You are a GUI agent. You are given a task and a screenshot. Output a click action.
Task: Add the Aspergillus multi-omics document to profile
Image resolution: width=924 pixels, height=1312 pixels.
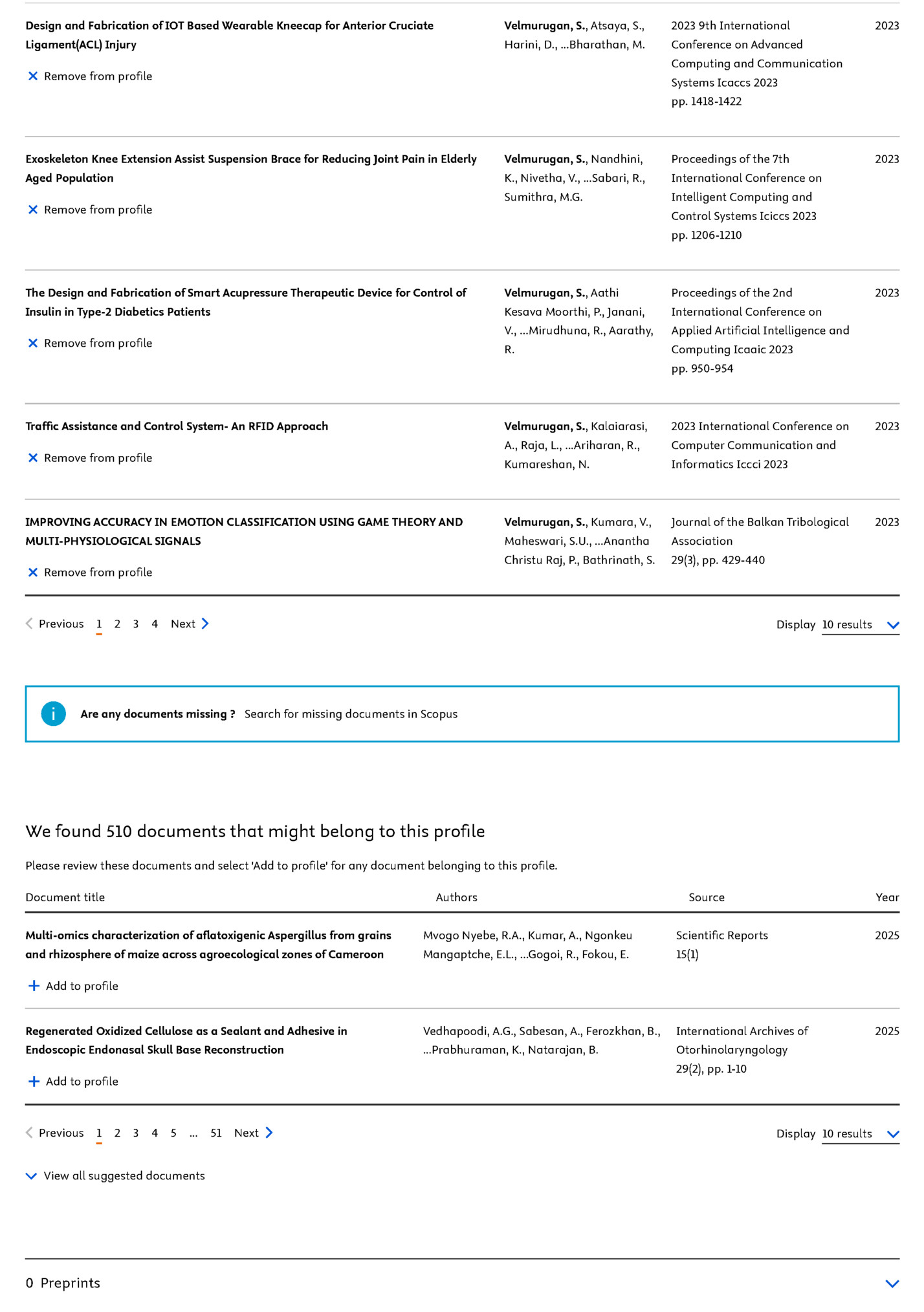click(72, 985)
